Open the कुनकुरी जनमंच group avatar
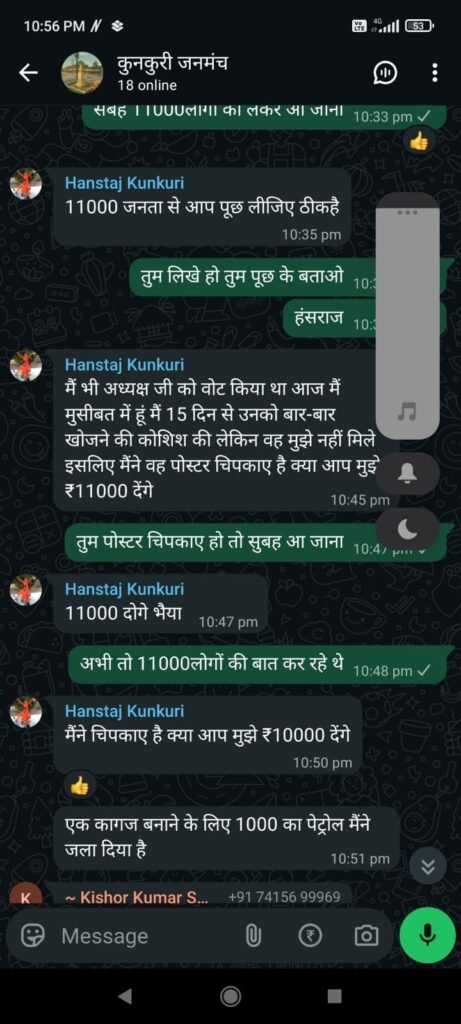 click(82, 72)
